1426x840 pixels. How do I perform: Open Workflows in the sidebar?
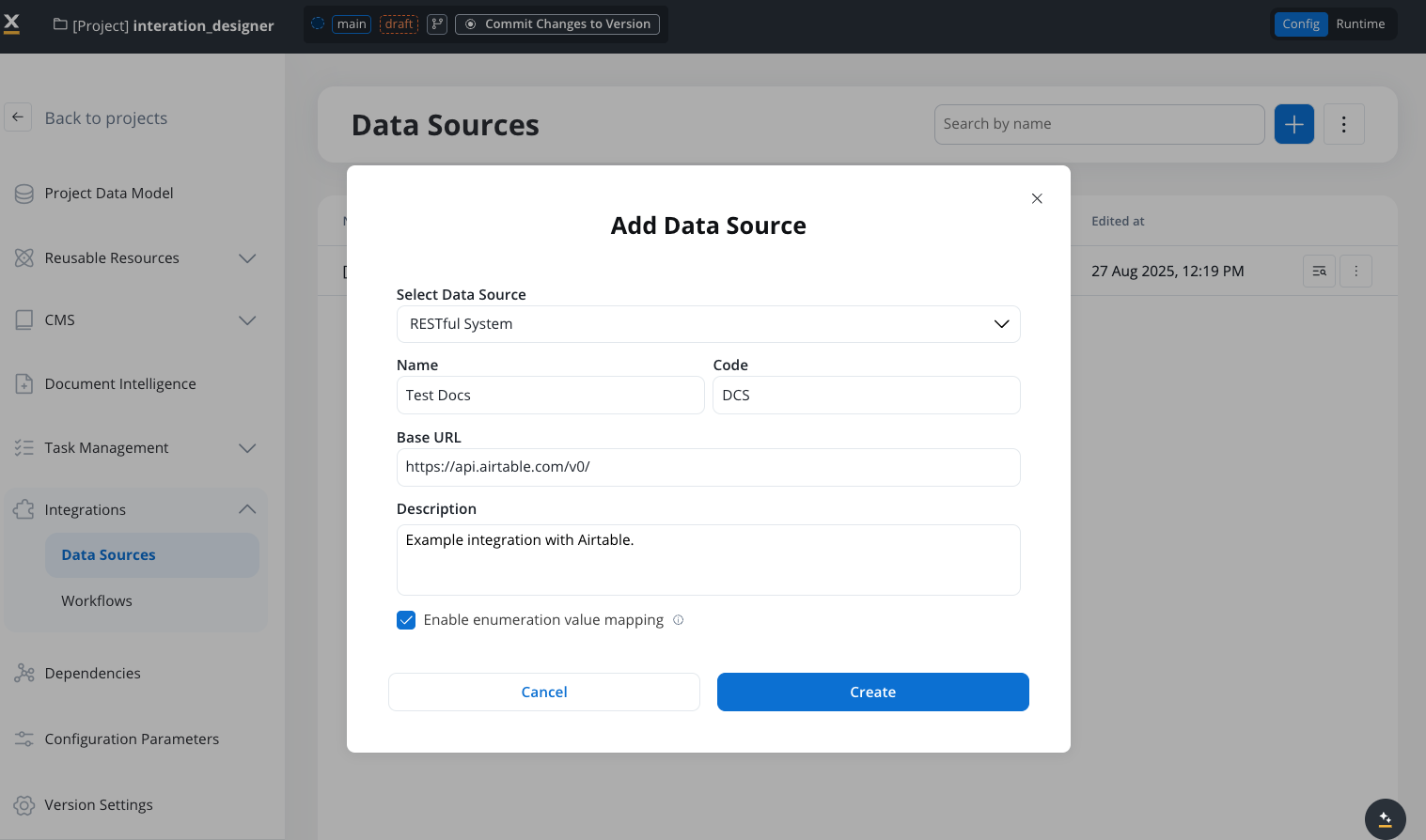[x=97, y=601]
